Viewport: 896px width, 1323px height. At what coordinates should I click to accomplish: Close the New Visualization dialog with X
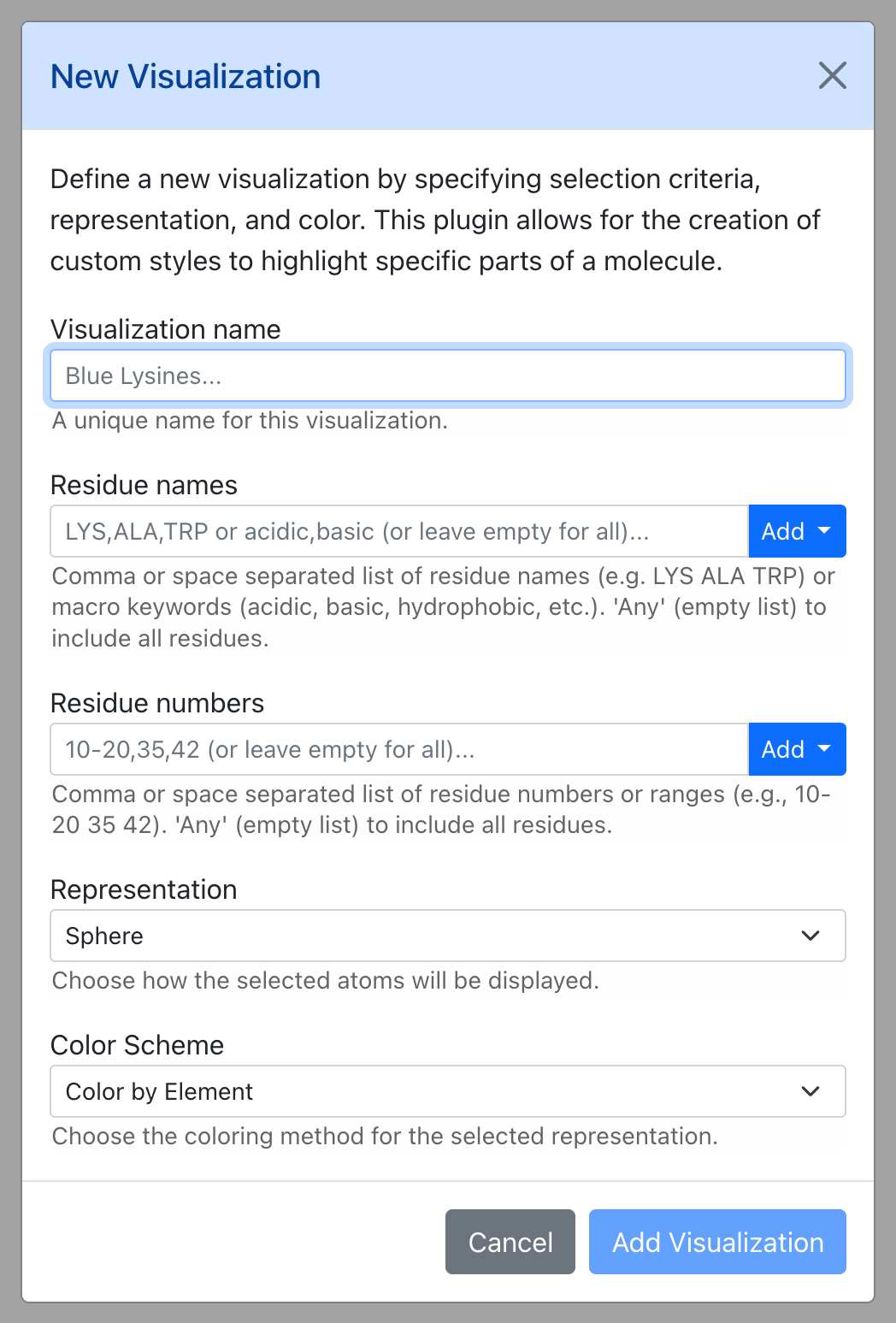pos(832,75)
